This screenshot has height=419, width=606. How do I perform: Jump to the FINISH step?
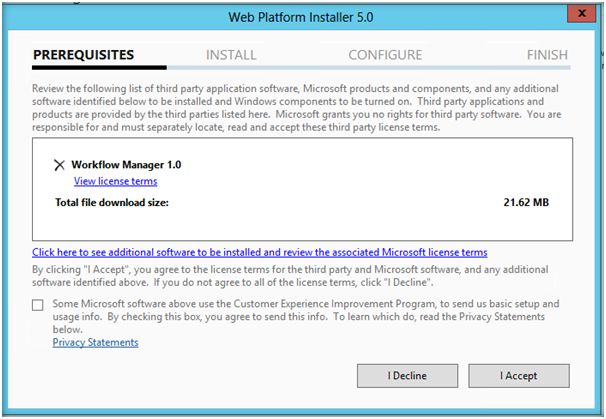[547, 55]
